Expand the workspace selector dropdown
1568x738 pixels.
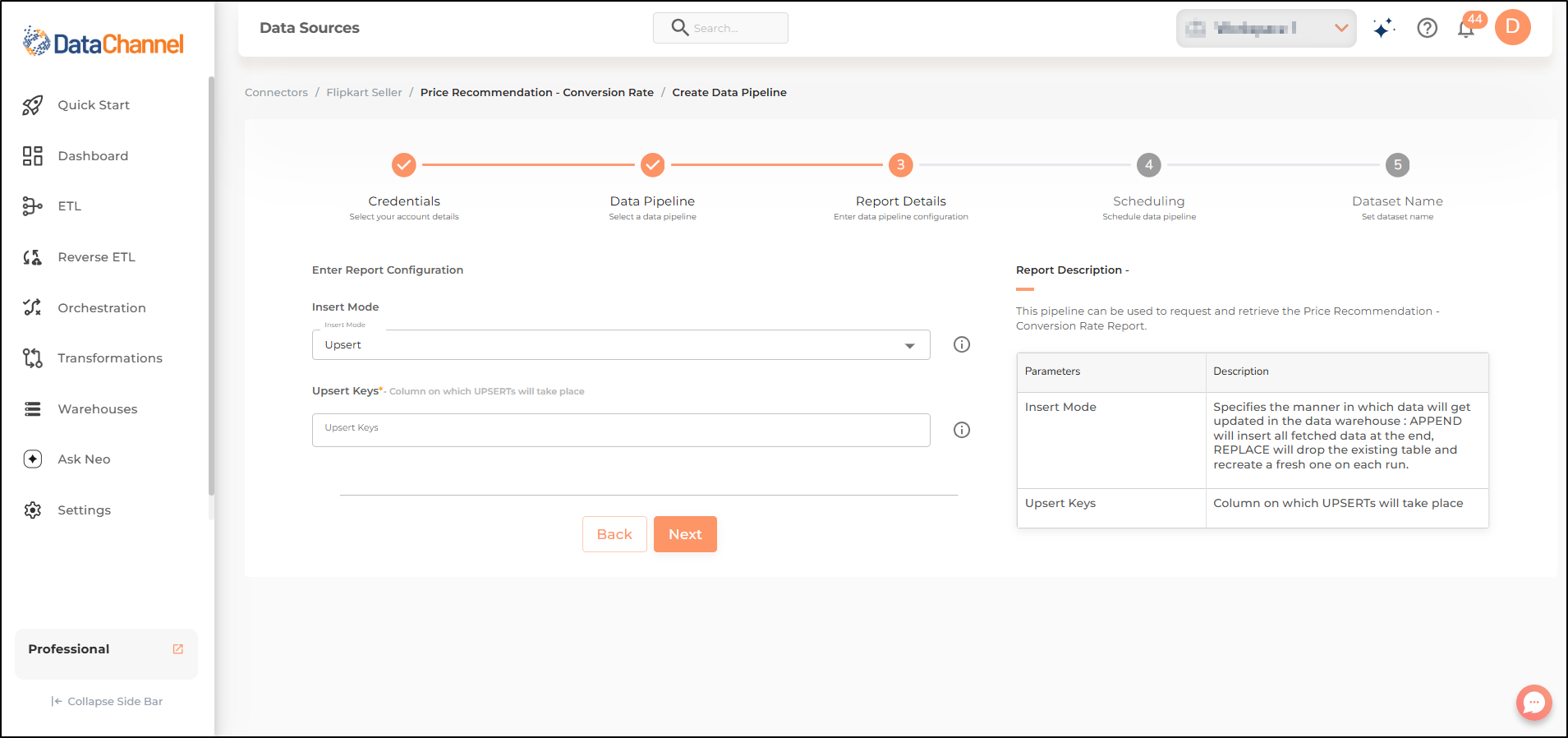click(x=1266, y=28)
